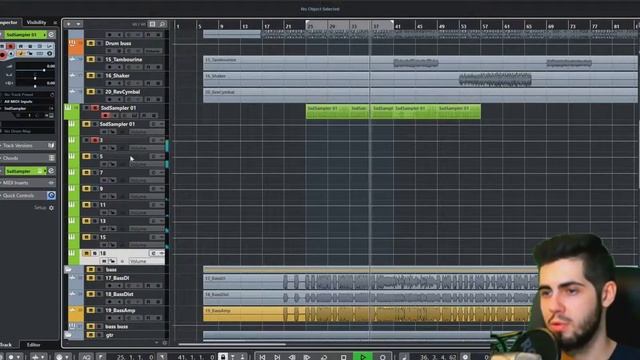Click the 19_BassAmp track waveform icon
The width and height of the screenshot is (640, 360).
click(73, 310)
